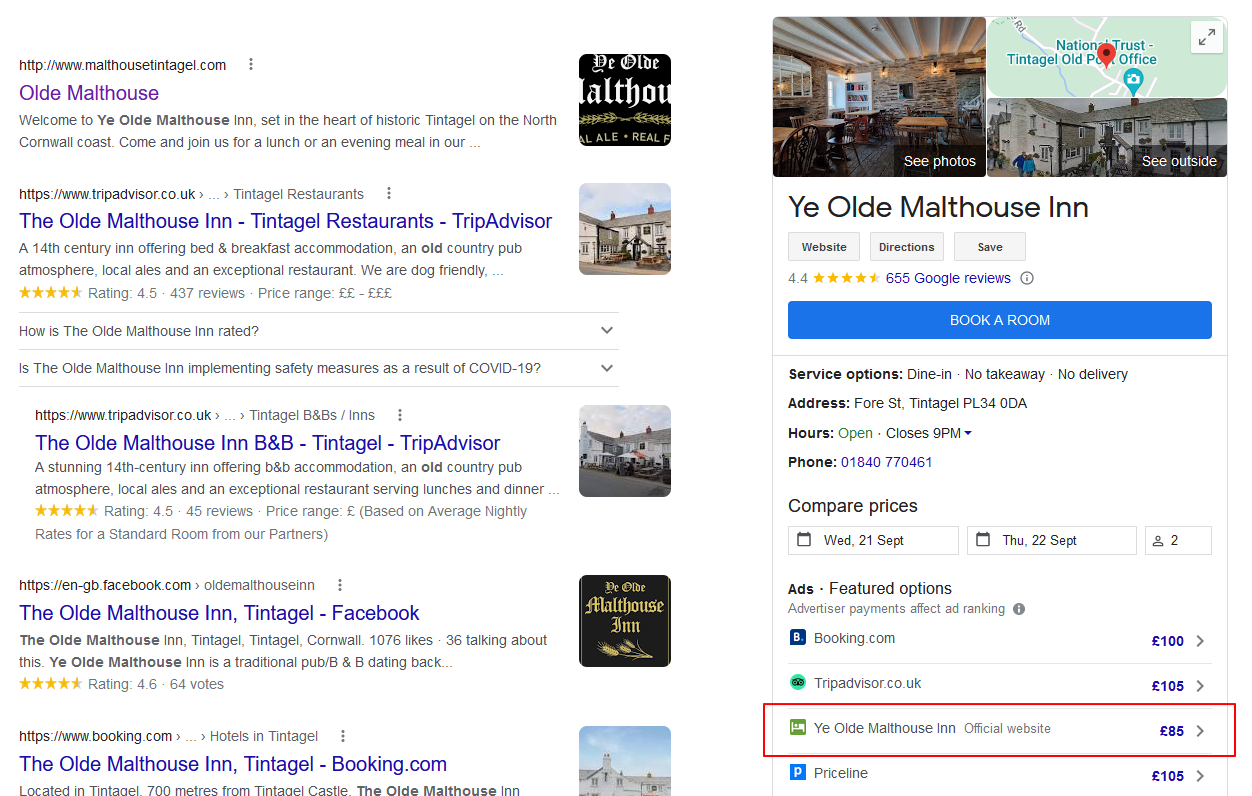This screenshot has height=796, width=1252.
Task: Click the Tripadvisor owl logo icon
Action: point(798,683)
